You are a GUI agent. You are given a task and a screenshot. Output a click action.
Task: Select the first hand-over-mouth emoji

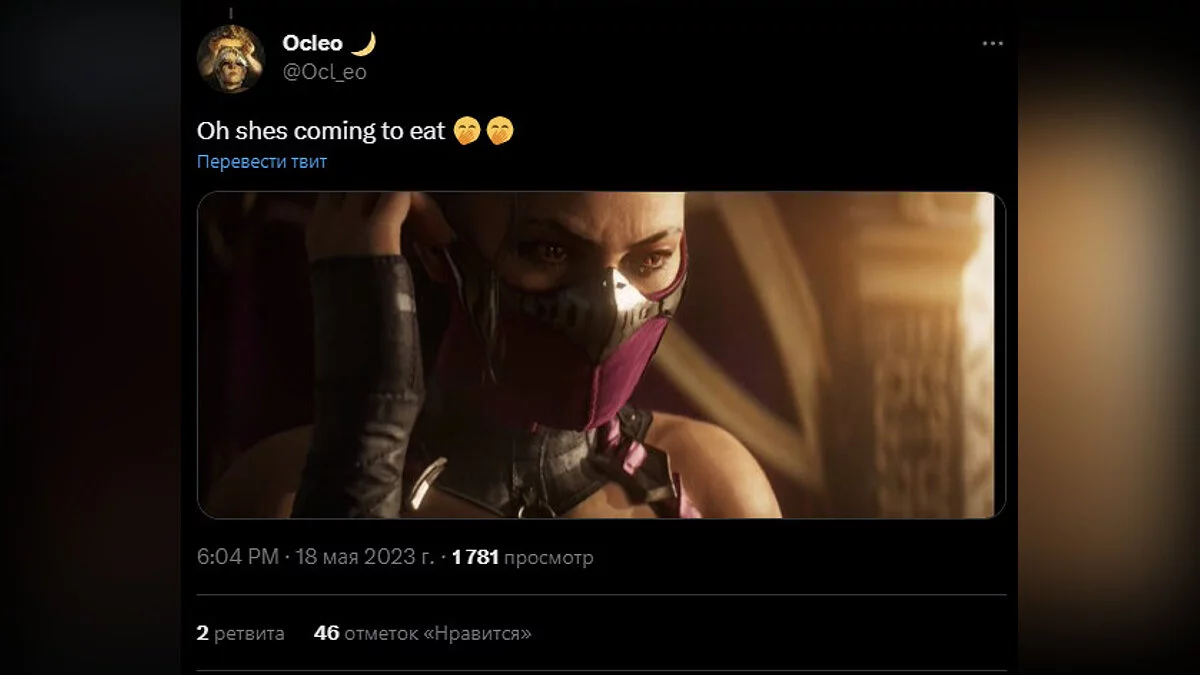(466, 131)
